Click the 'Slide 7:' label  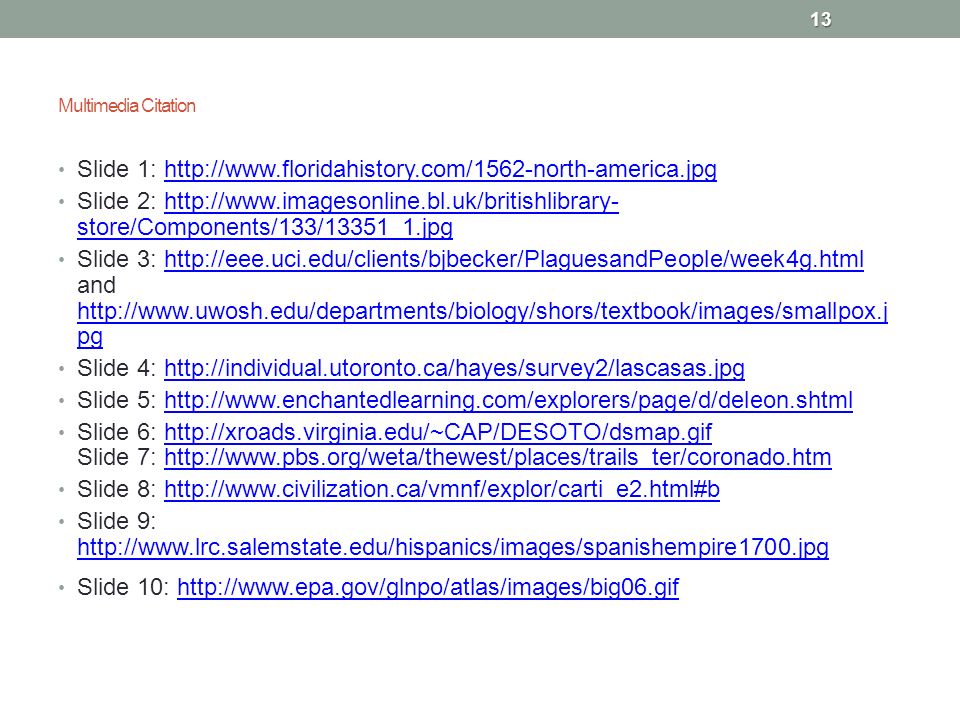[116, 457]
